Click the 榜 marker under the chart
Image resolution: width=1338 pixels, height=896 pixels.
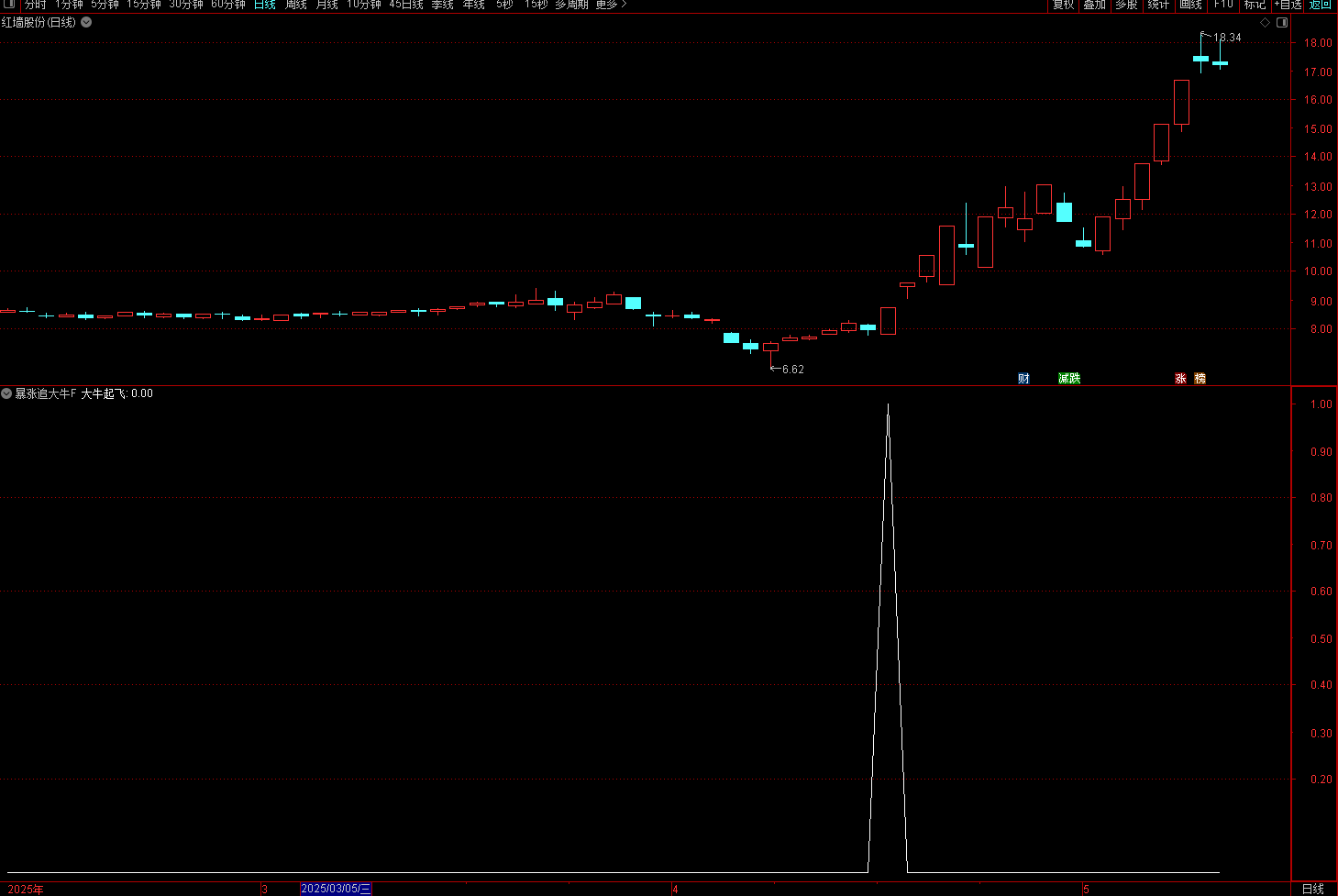[1200, 378]
